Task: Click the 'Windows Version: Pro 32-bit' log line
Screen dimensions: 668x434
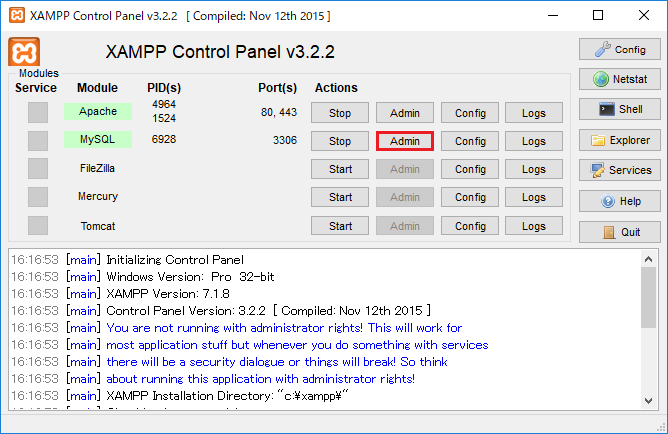Action: coord(190,277)
